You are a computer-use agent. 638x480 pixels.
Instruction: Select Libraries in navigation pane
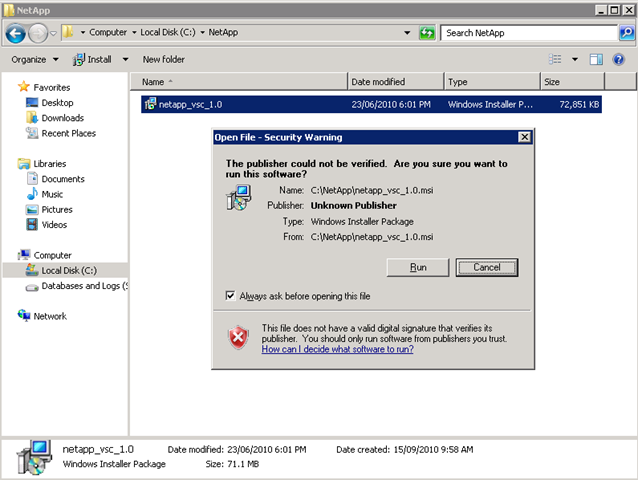coord(50,164)
